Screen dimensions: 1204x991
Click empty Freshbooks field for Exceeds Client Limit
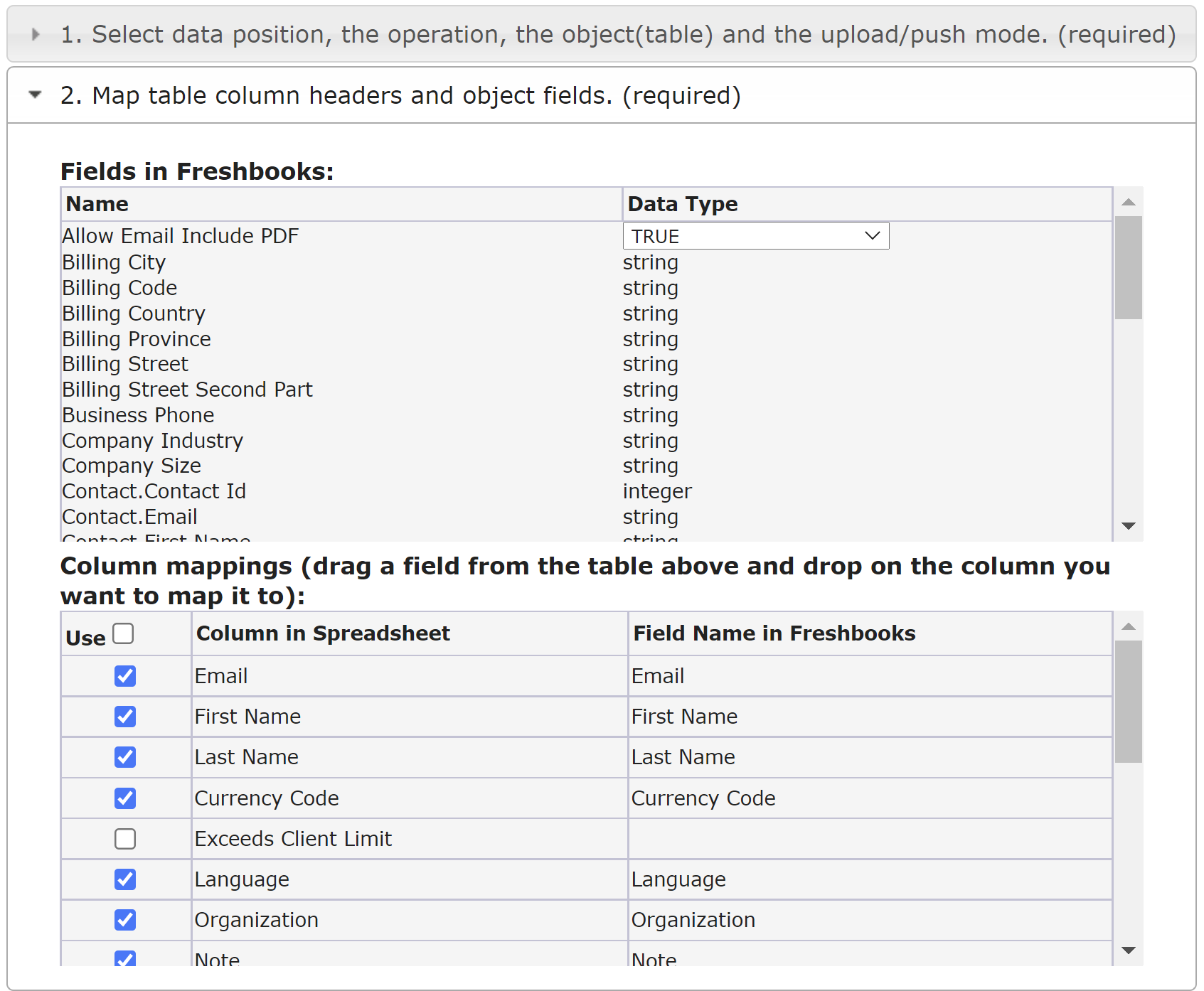click(870, 839)
